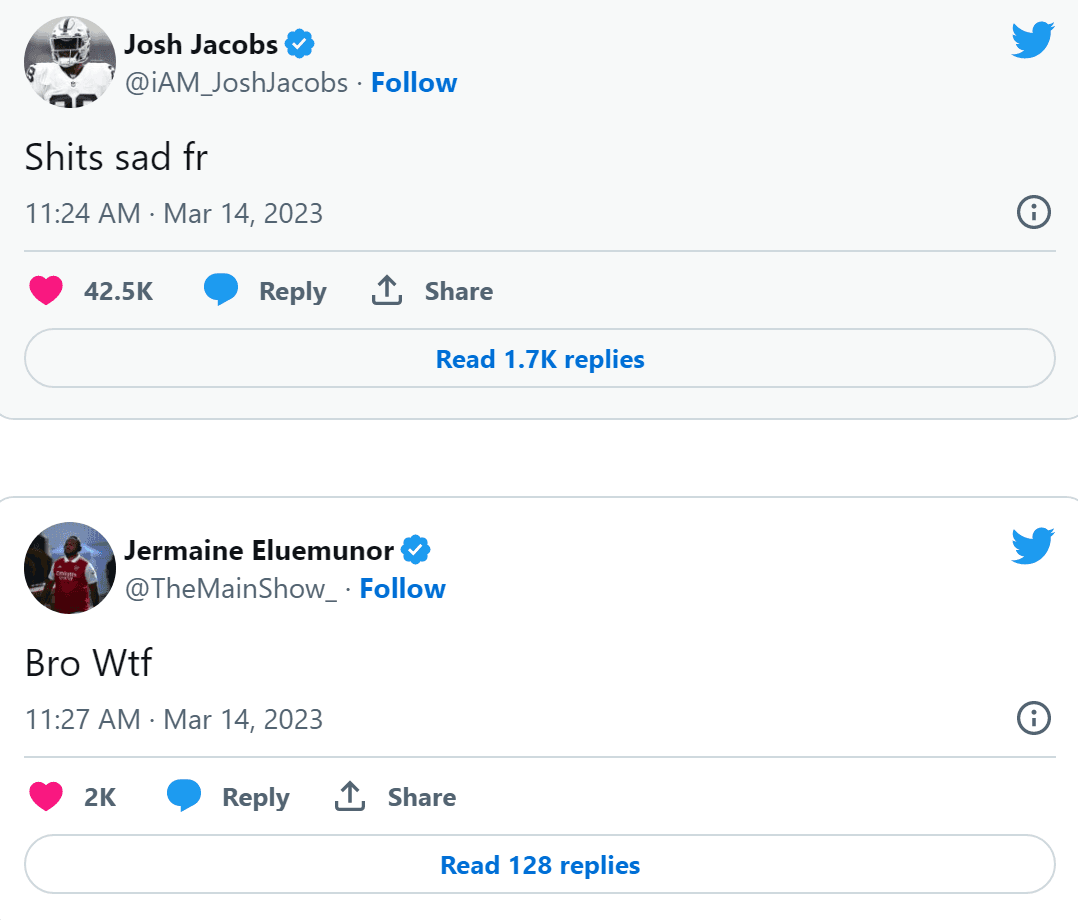Click info icon on Jermaine Eluemunor tweet
Image resolution: width=1078 pixels, height=920 pixels.
pyautogui.click(x=1033, y=718)
